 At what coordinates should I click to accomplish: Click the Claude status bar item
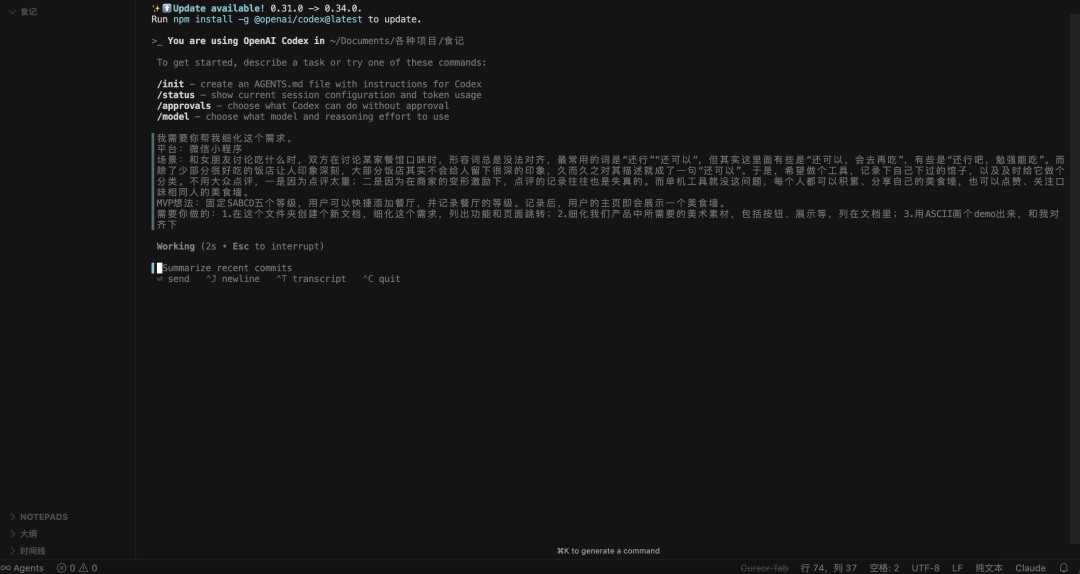click(1030, 568)
